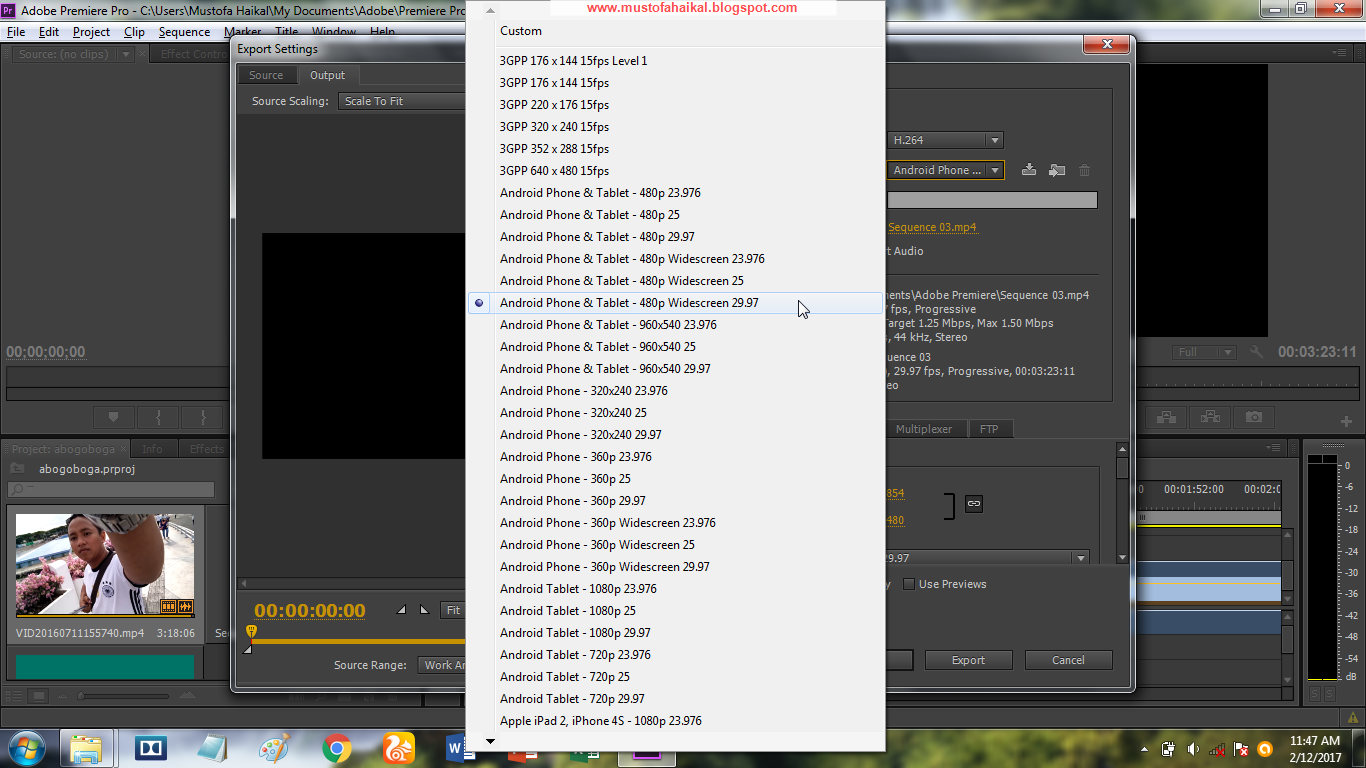The image size is (1366, 768).
Task: Open the timeline panel menu icon
Action: [x=1273, y=448]
